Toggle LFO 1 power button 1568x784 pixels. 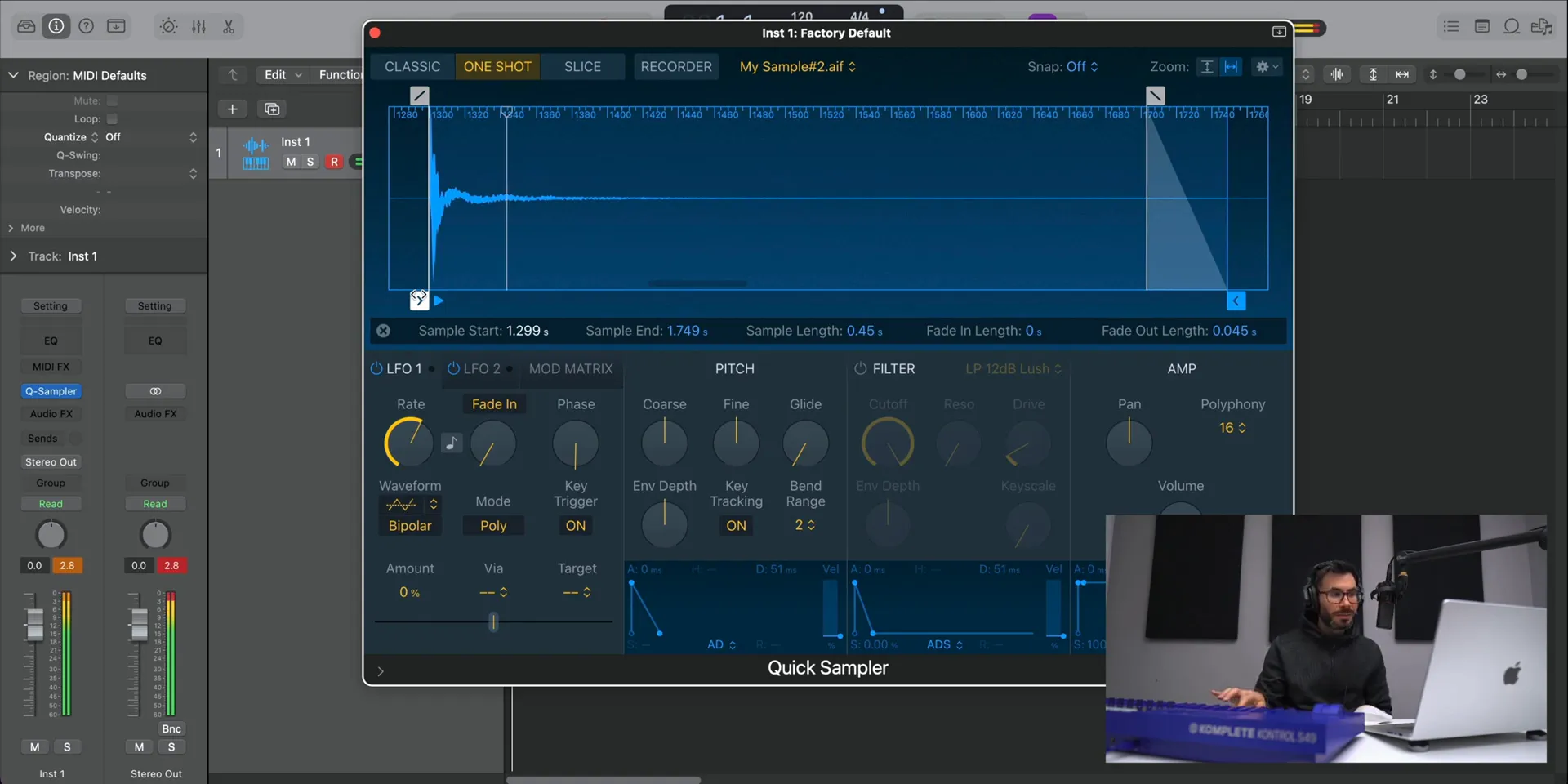tap(376, 368)
